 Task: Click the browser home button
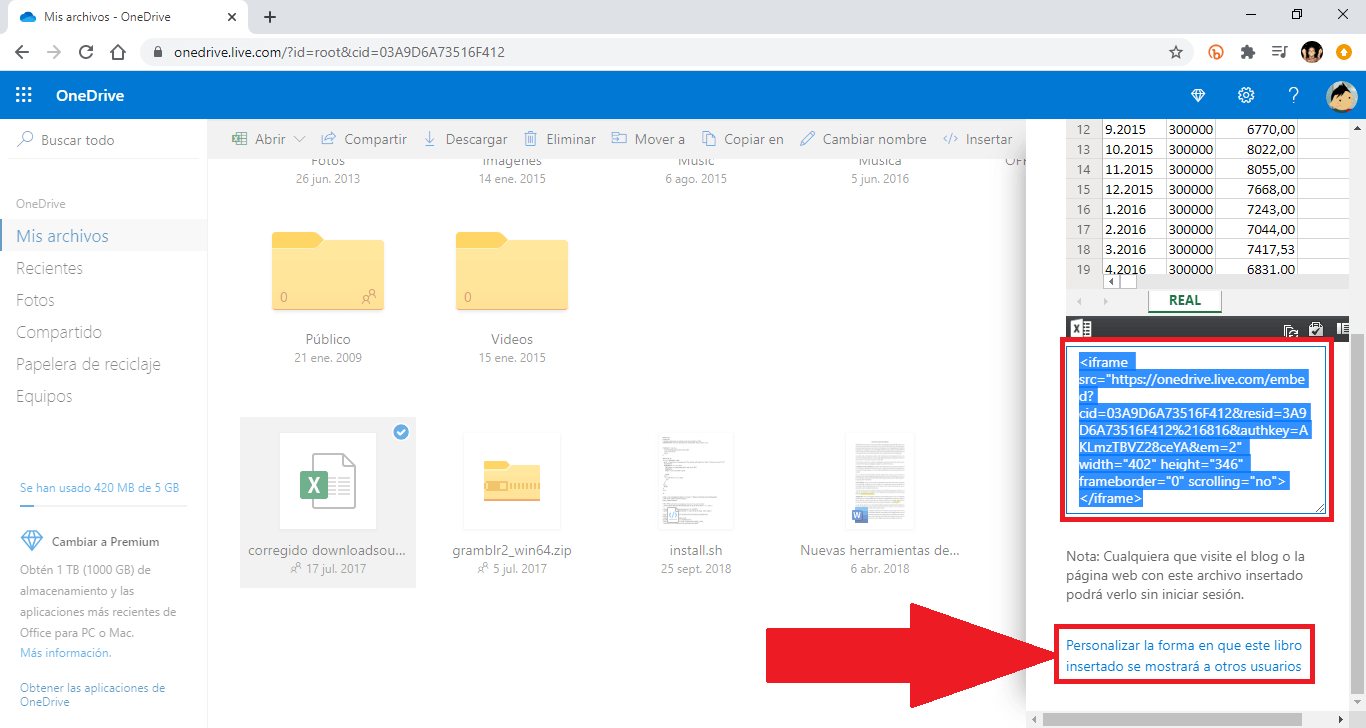point(118,52)
